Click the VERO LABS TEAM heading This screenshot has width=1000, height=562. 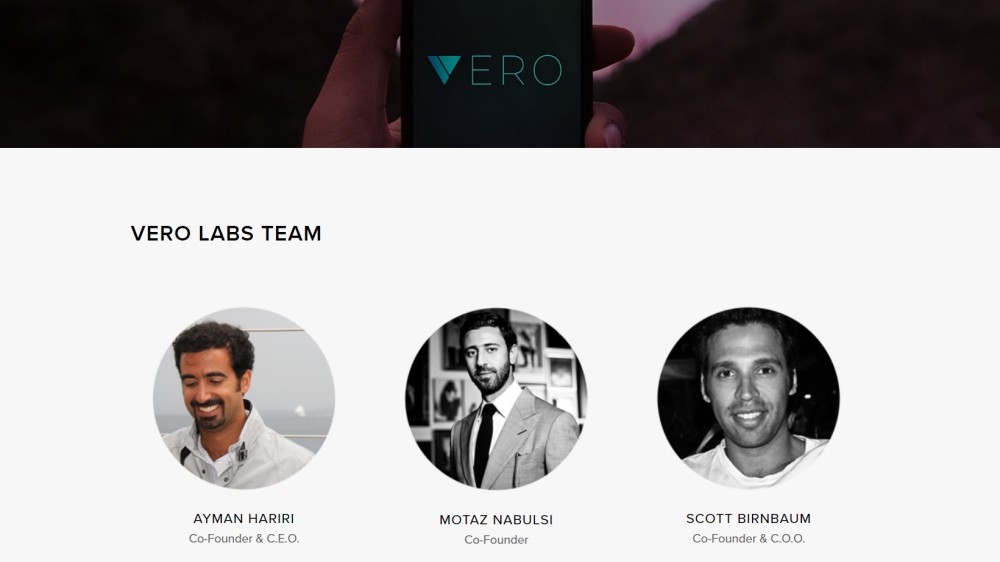[226, 233]
